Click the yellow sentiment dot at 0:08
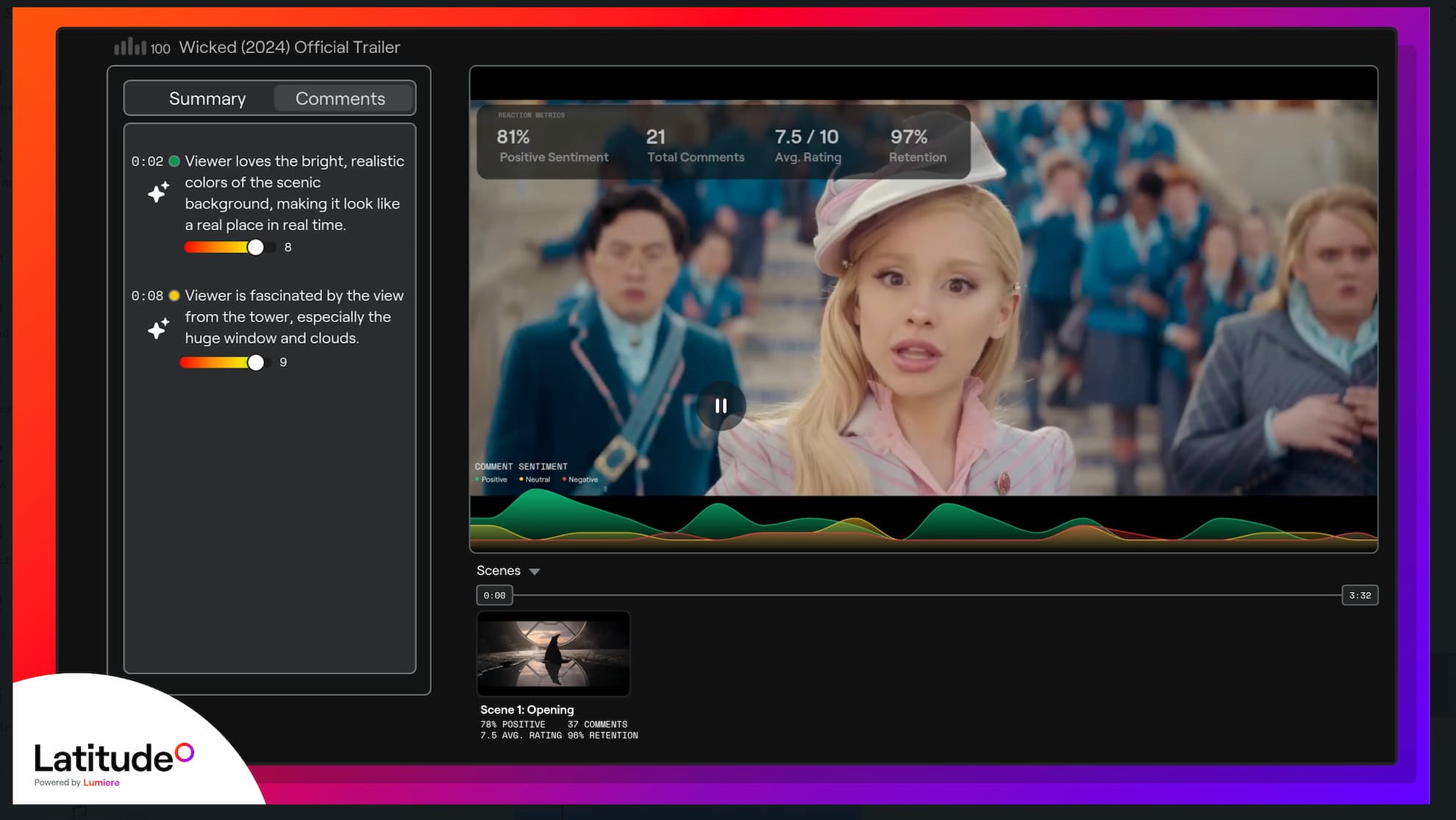This screenshot has width=1456, height=820. click(x=174, y=296)
